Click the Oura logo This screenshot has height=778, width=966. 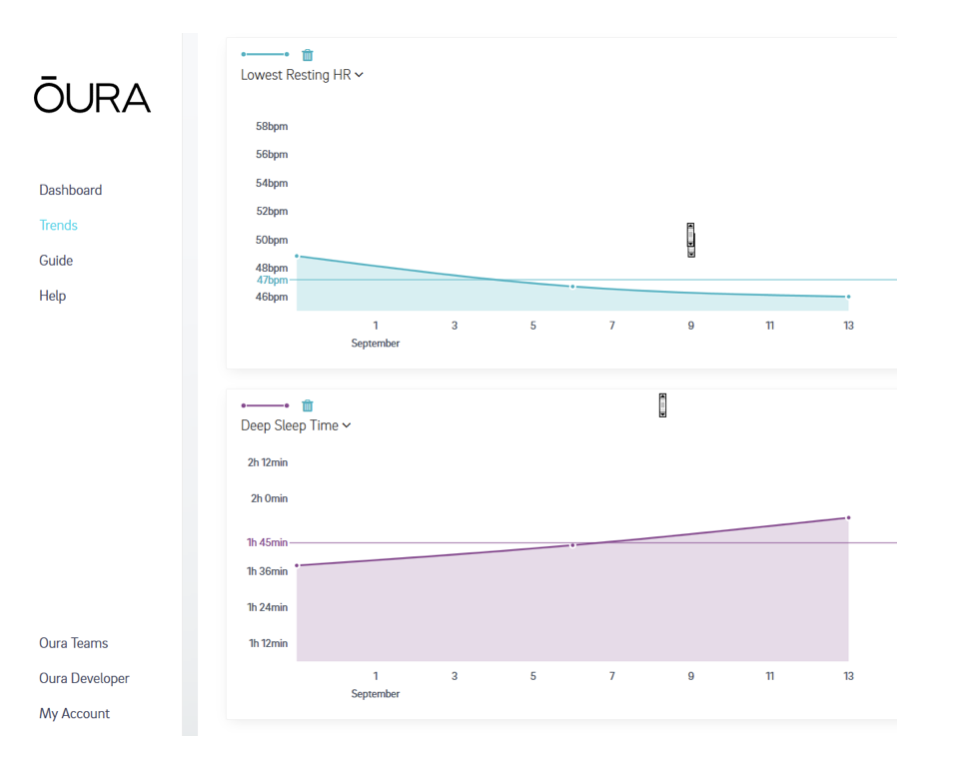click(x=92, y=96)
